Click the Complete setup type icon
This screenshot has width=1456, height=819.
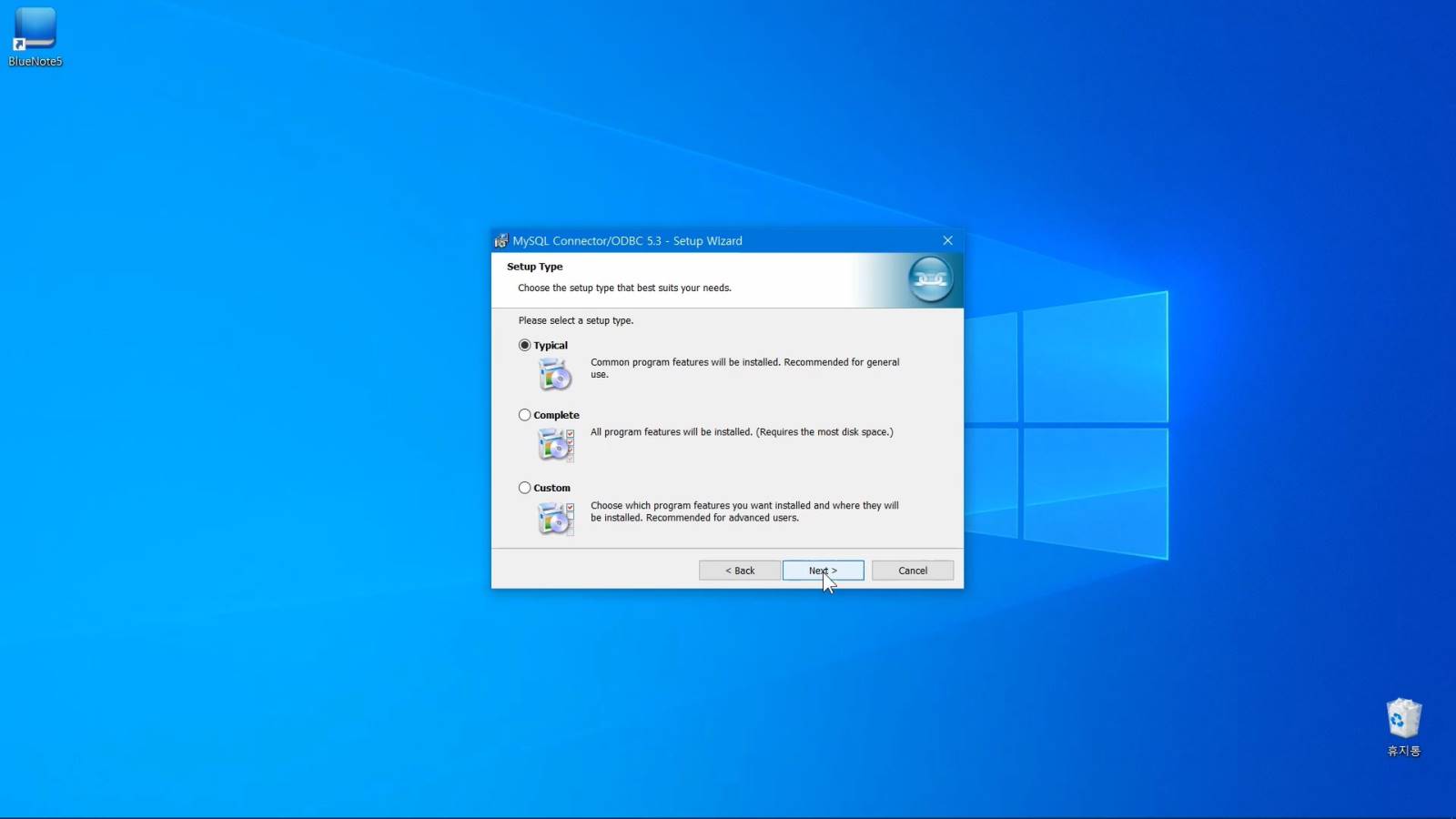pos(555,446)
